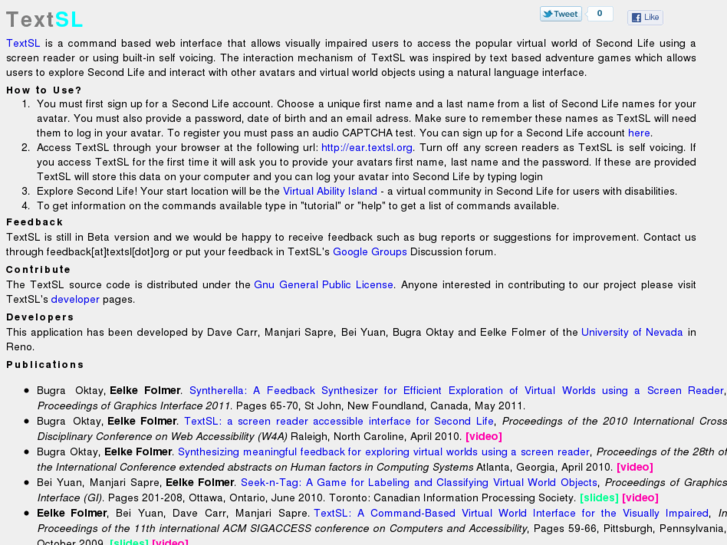The height and width of the screenshot is (545, 727).
Task: Open the developer pages link
Action: coord(75,299)
